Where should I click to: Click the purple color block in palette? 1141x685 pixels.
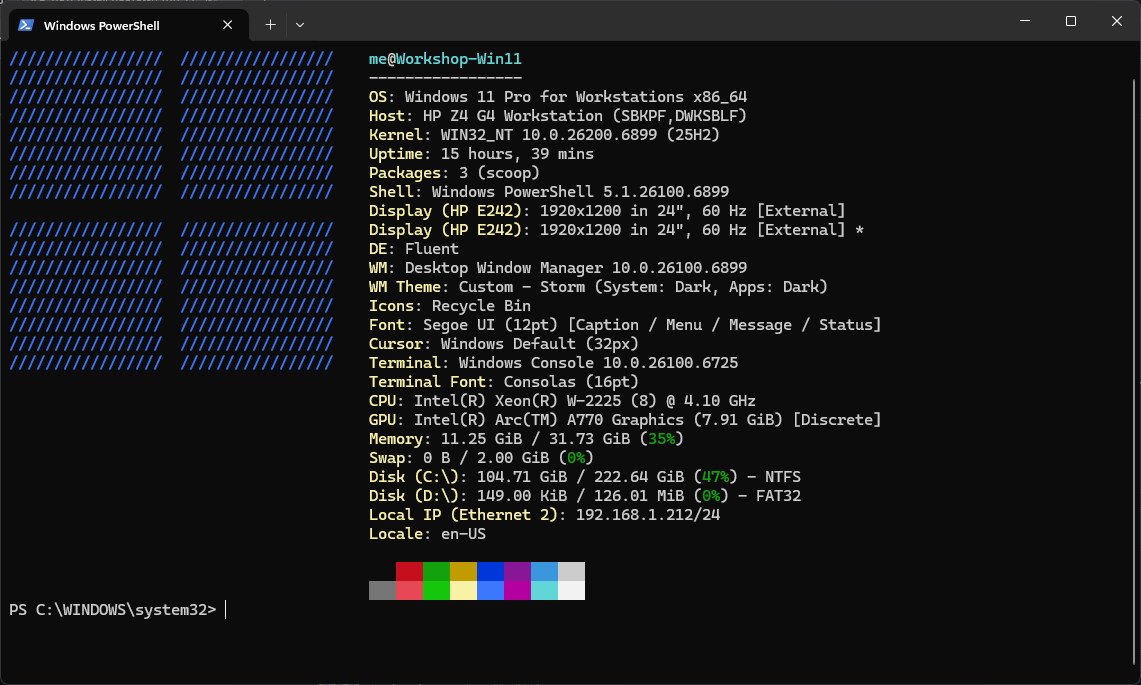[x=517, y=571]
